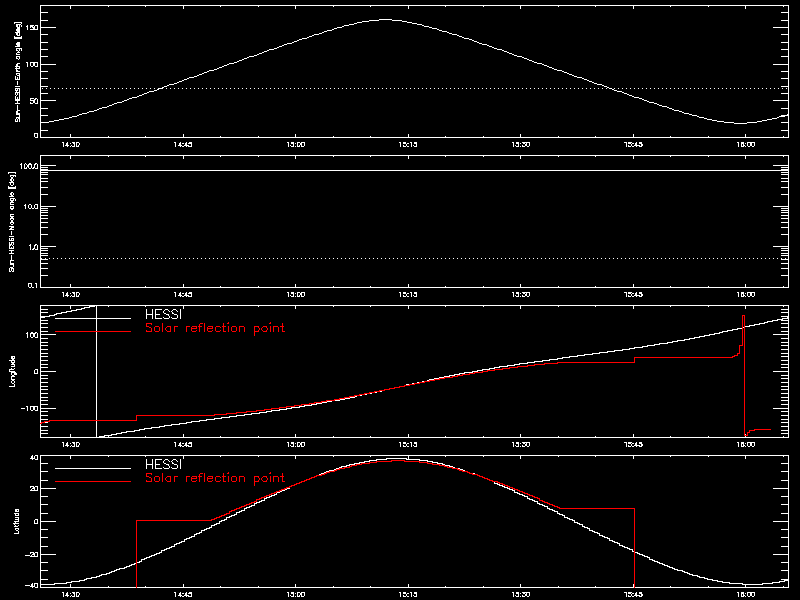800x600 pixels.
Task: Click the "20" tick on Latitude plot
Action: click(x=34, y=489)
